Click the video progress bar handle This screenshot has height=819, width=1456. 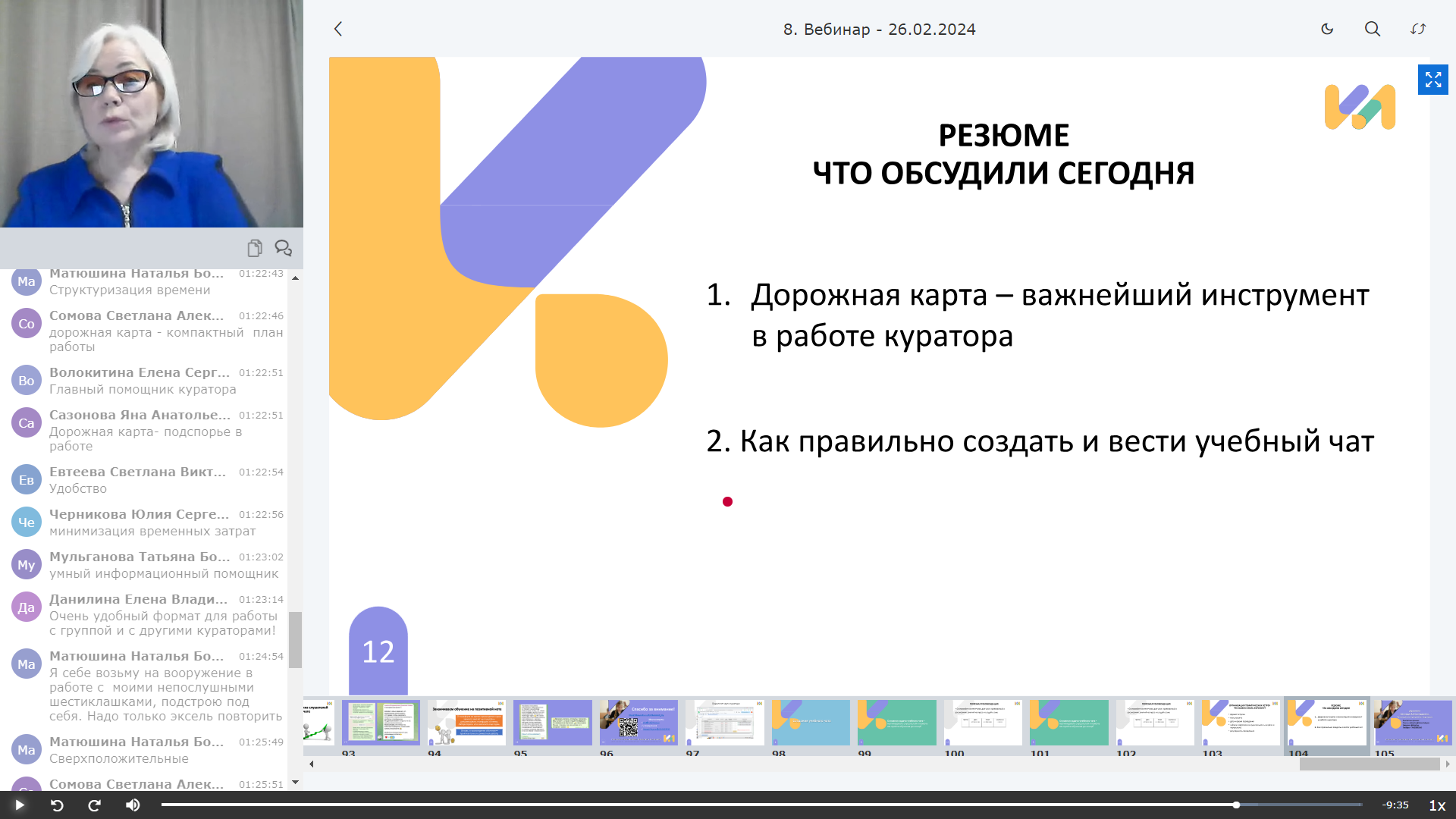tap(1236, 805)
